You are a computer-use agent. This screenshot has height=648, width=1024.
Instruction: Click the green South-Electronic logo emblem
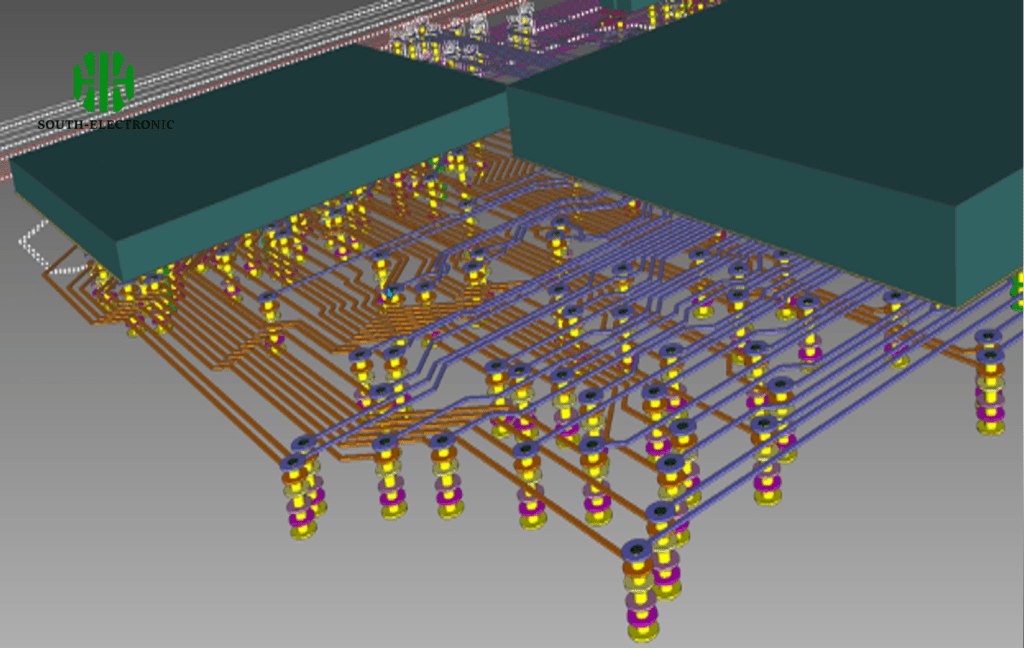pos(104,82)
